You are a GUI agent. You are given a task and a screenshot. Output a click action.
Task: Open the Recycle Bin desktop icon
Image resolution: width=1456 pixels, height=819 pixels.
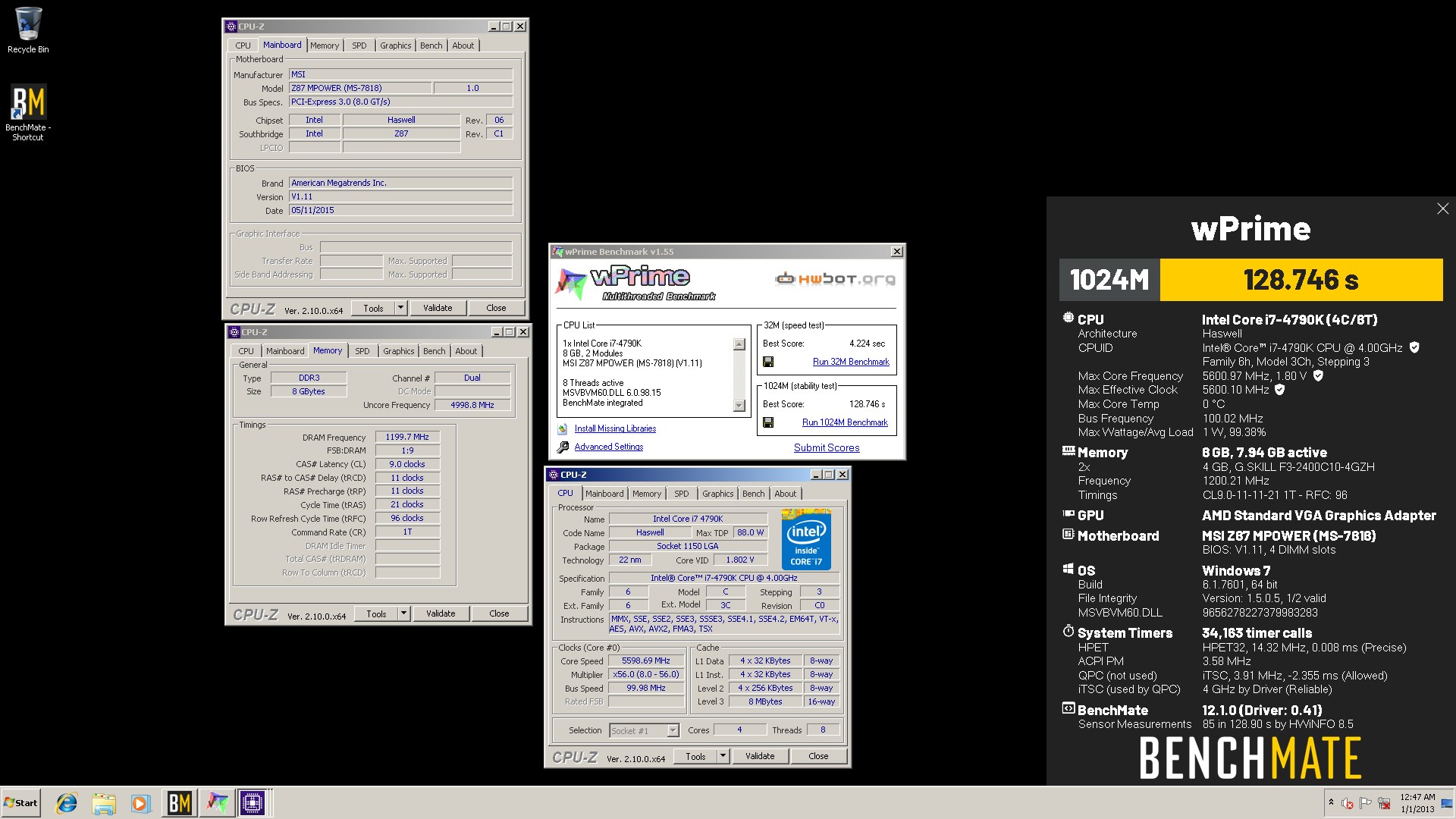point(28,30)
